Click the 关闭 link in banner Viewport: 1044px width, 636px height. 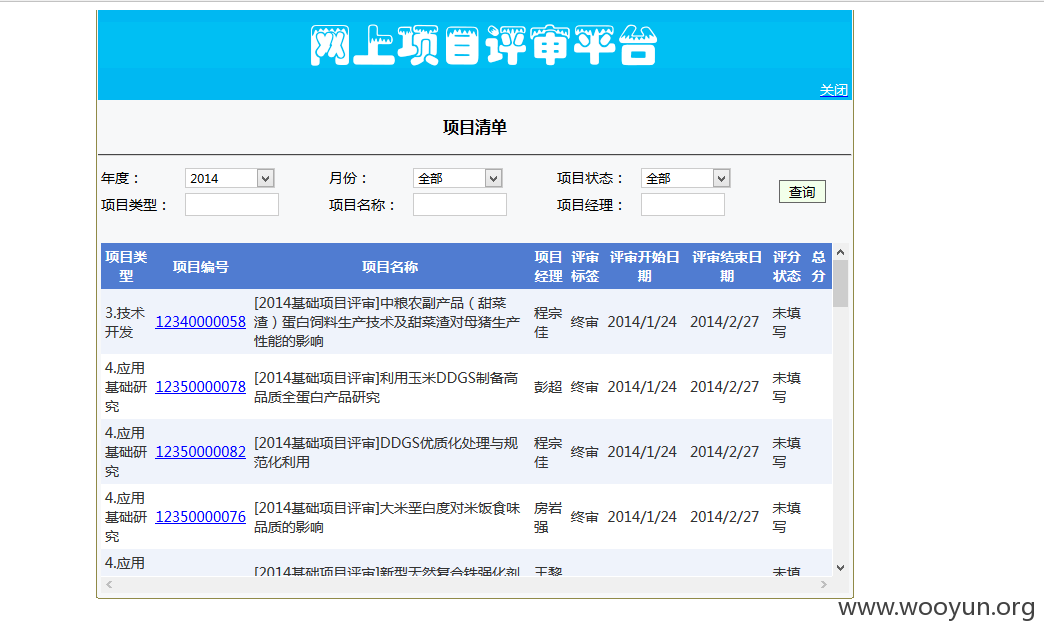(833, 90)
